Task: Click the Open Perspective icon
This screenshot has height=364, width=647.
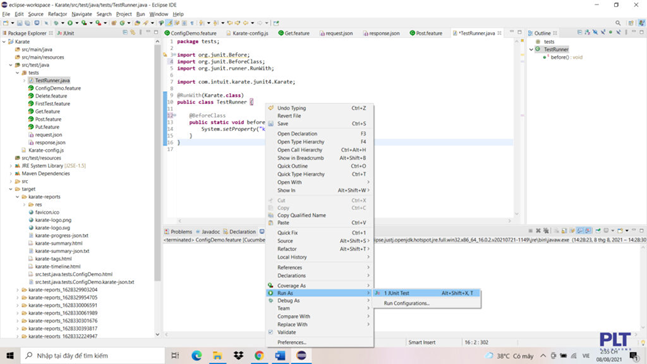Action: [x=631, y=23]
